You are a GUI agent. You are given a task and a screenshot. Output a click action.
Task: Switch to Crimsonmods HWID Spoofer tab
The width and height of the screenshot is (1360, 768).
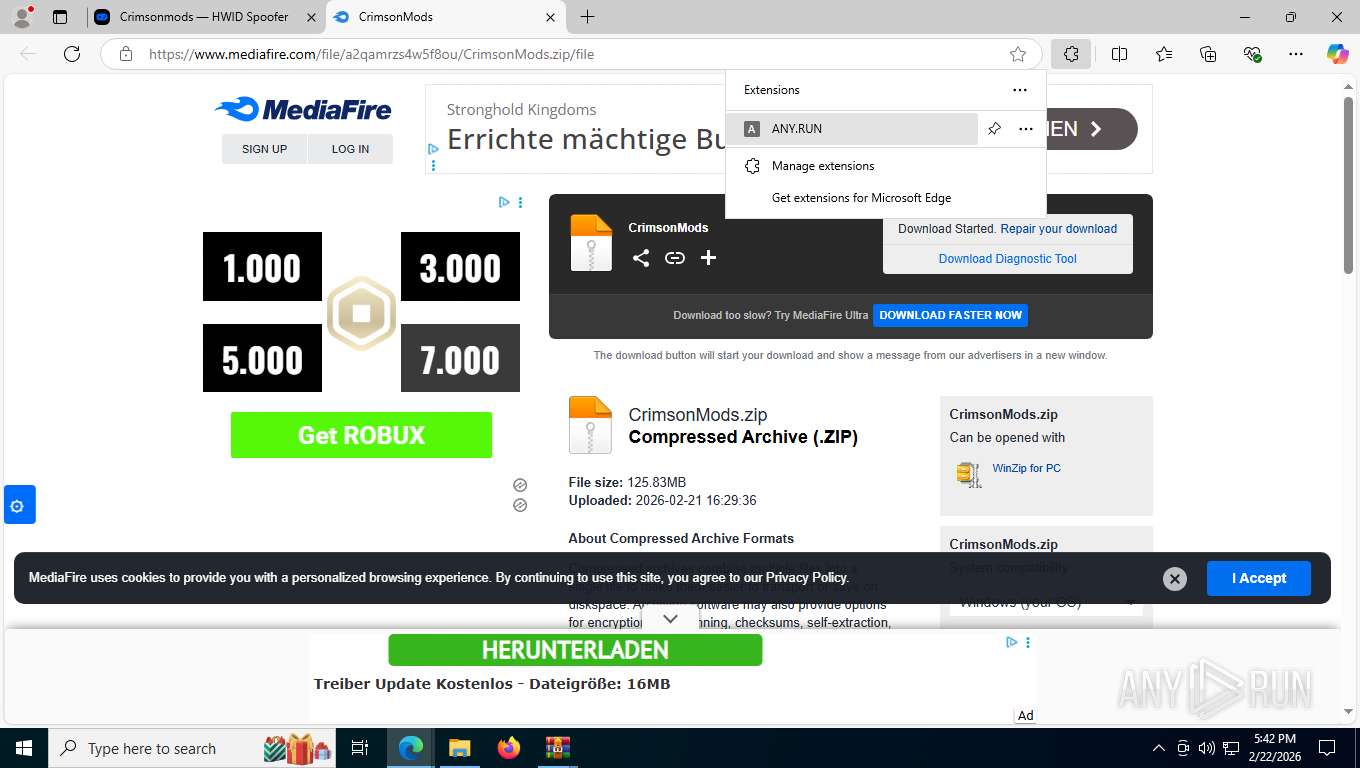pyautogui.click(x=204, y=17)
